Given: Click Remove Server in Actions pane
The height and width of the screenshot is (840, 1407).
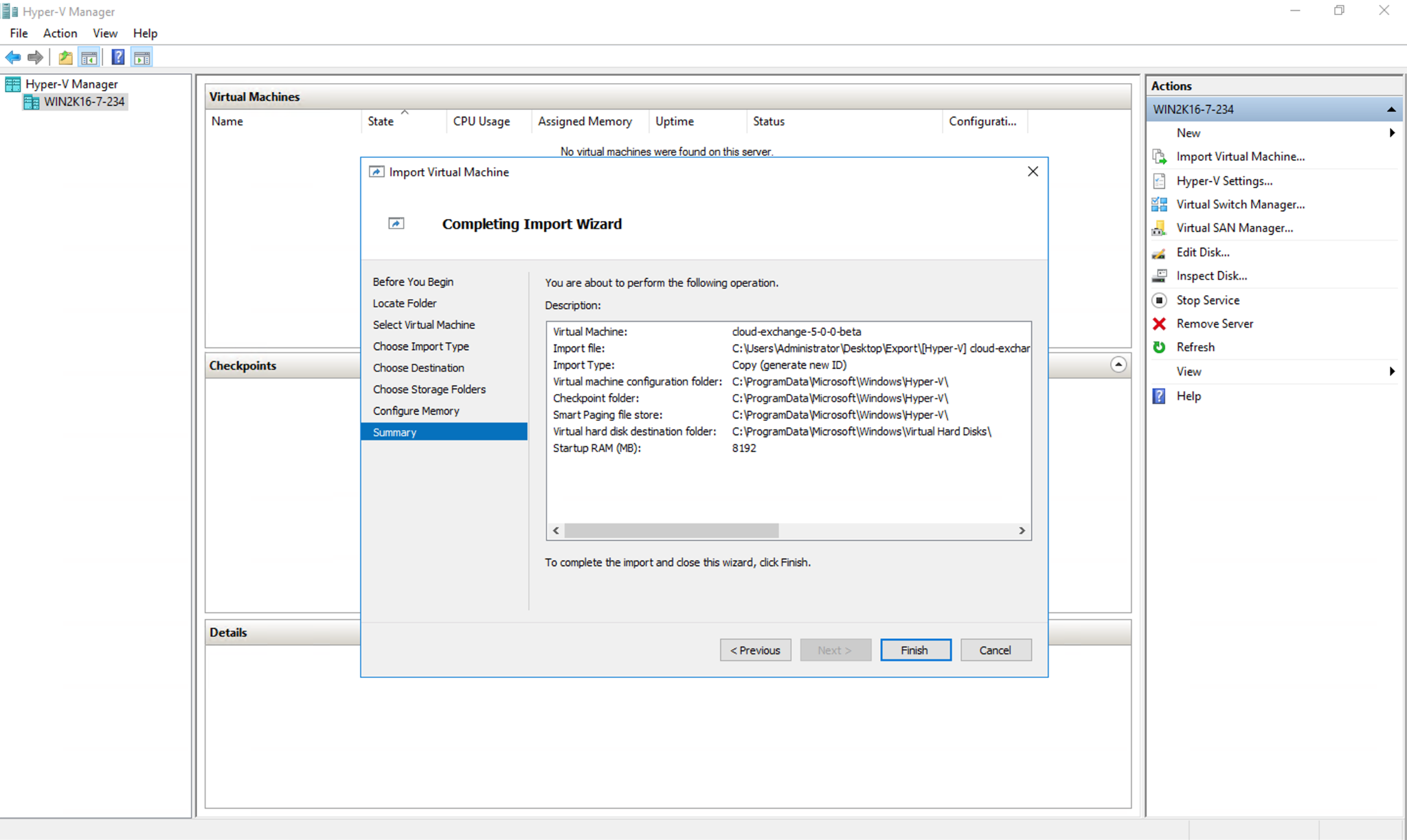Looking at the screenshot, I should [x=1215, y=323].
